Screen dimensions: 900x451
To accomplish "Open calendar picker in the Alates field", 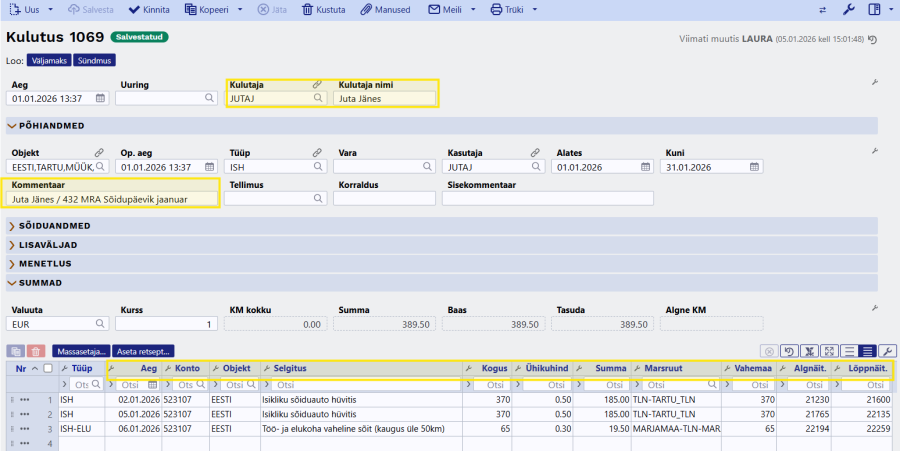I will (x=646, y=167).
